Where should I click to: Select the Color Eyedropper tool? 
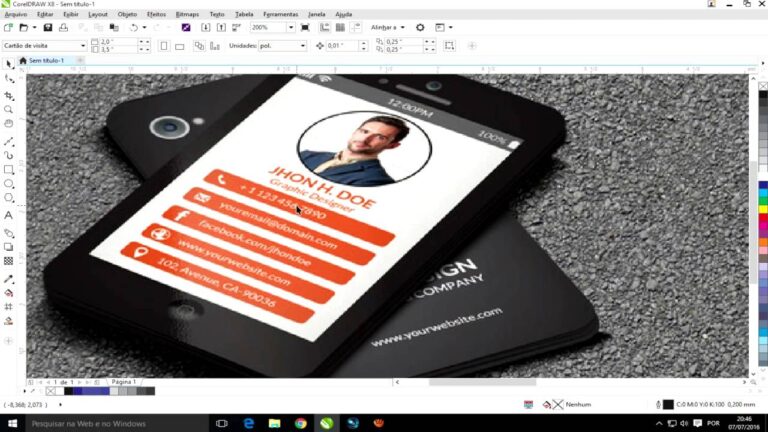click(x=9, y=279)
